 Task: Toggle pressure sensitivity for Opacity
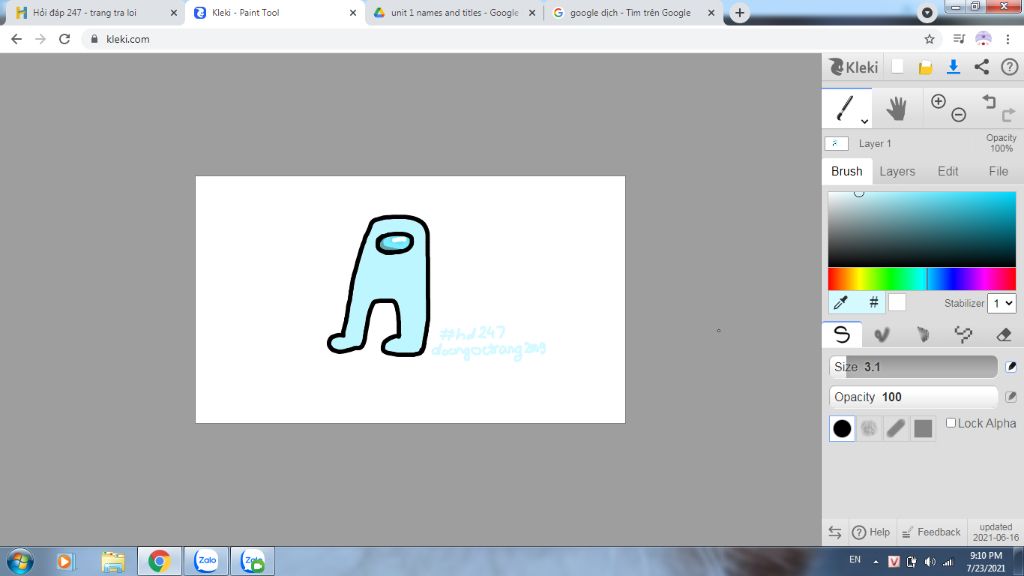pos(1011,396)
